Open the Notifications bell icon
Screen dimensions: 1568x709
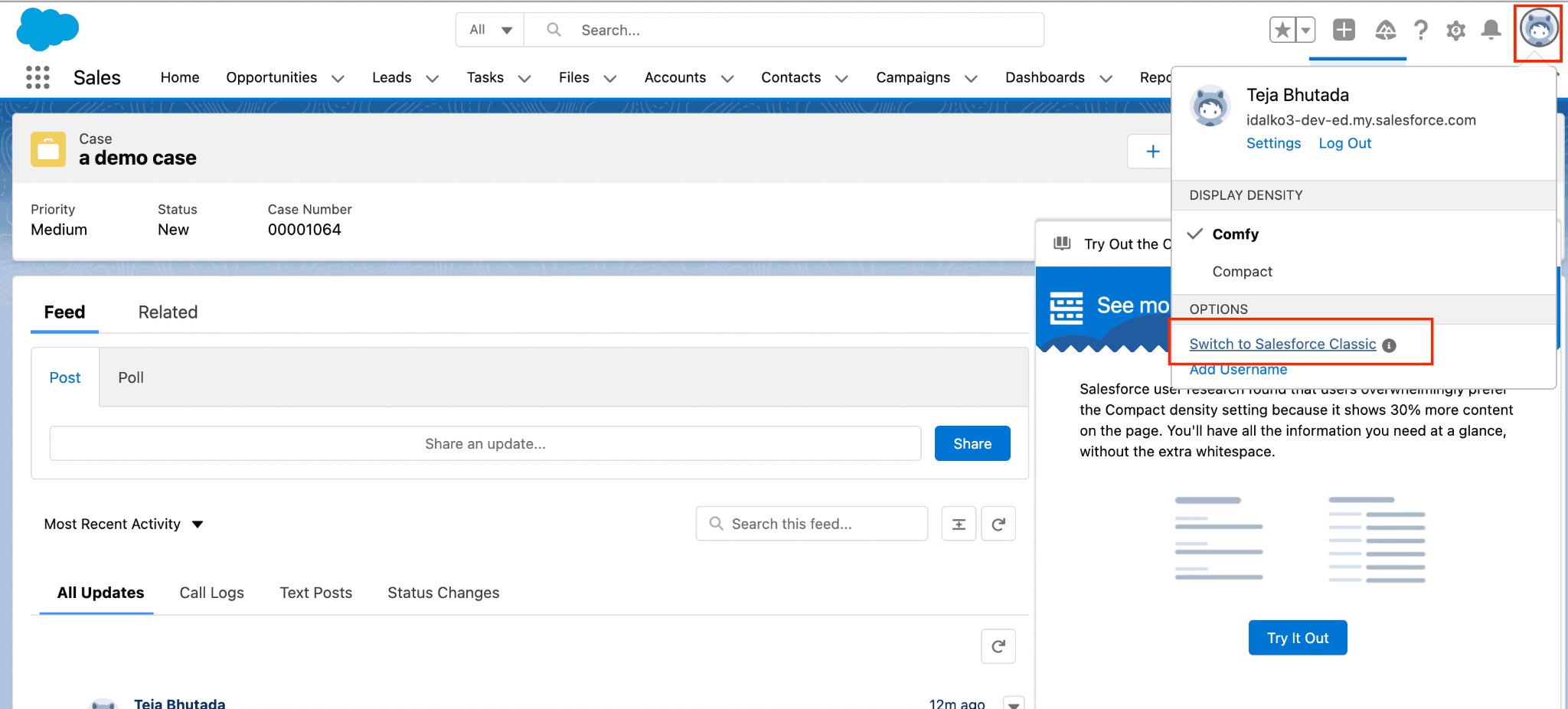(x=1491, y=30)
